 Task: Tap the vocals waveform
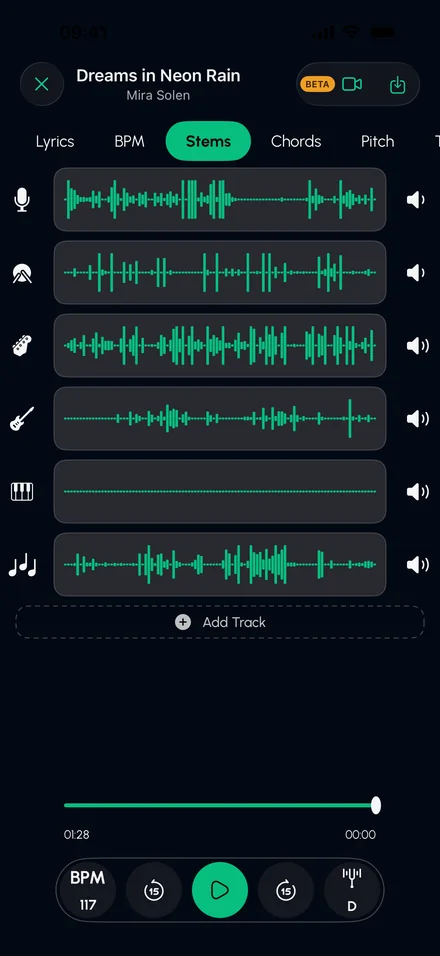pos(220,199)
